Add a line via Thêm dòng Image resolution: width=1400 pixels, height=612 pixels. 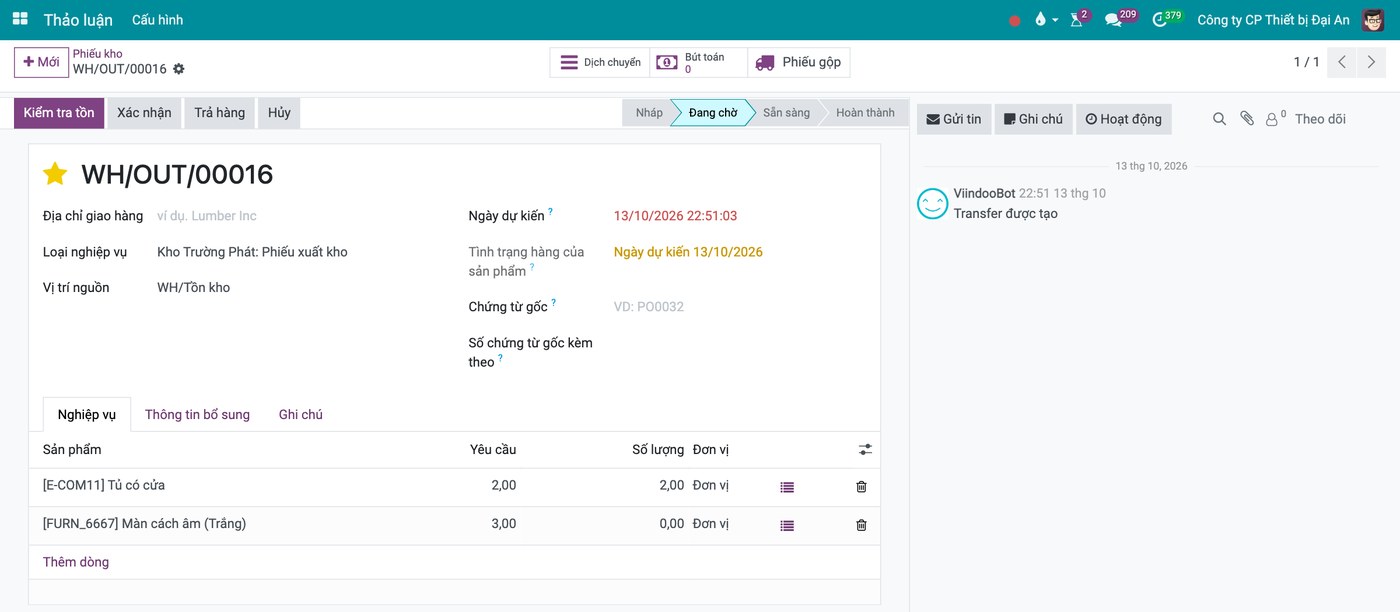tap(76, 562)
